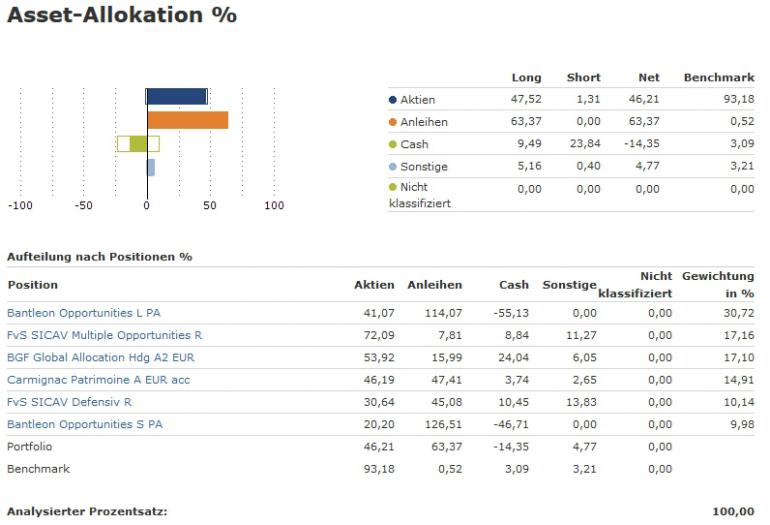This screenshot has height=525, width=770.
Task: Click the Long column header
Action: pyautogui.click(x=526, y=77)
